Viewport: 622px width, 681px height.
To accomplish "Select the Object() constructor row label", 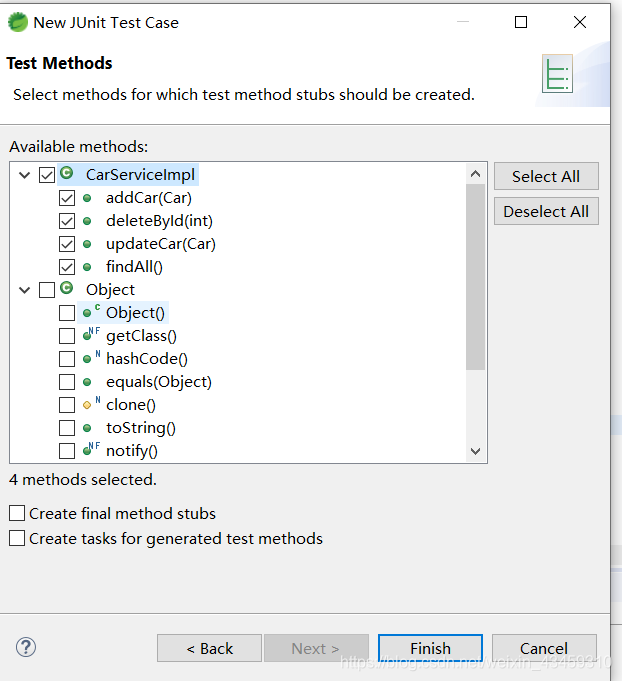I will click(x=136, y=313).
